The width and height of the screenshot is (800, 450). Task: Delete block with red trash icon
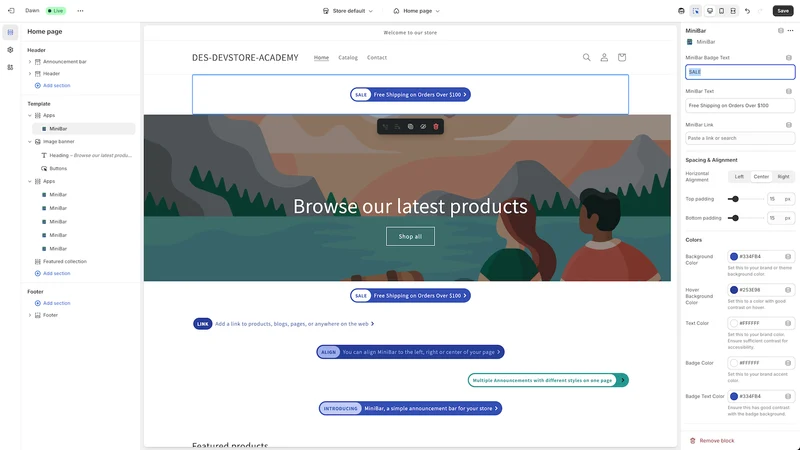pos(436,127)
